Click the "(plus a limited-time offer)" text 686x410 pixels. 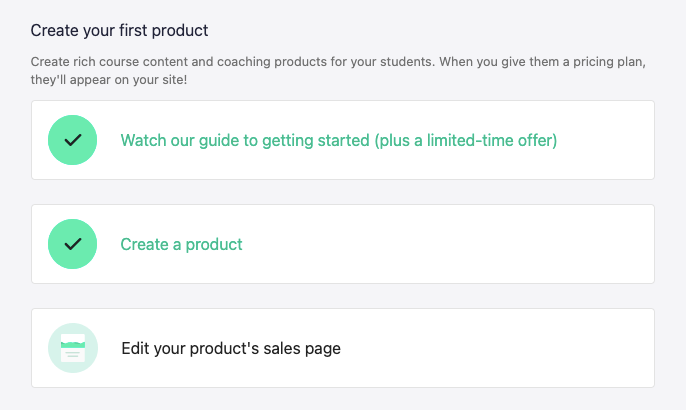tap(465, 141)
